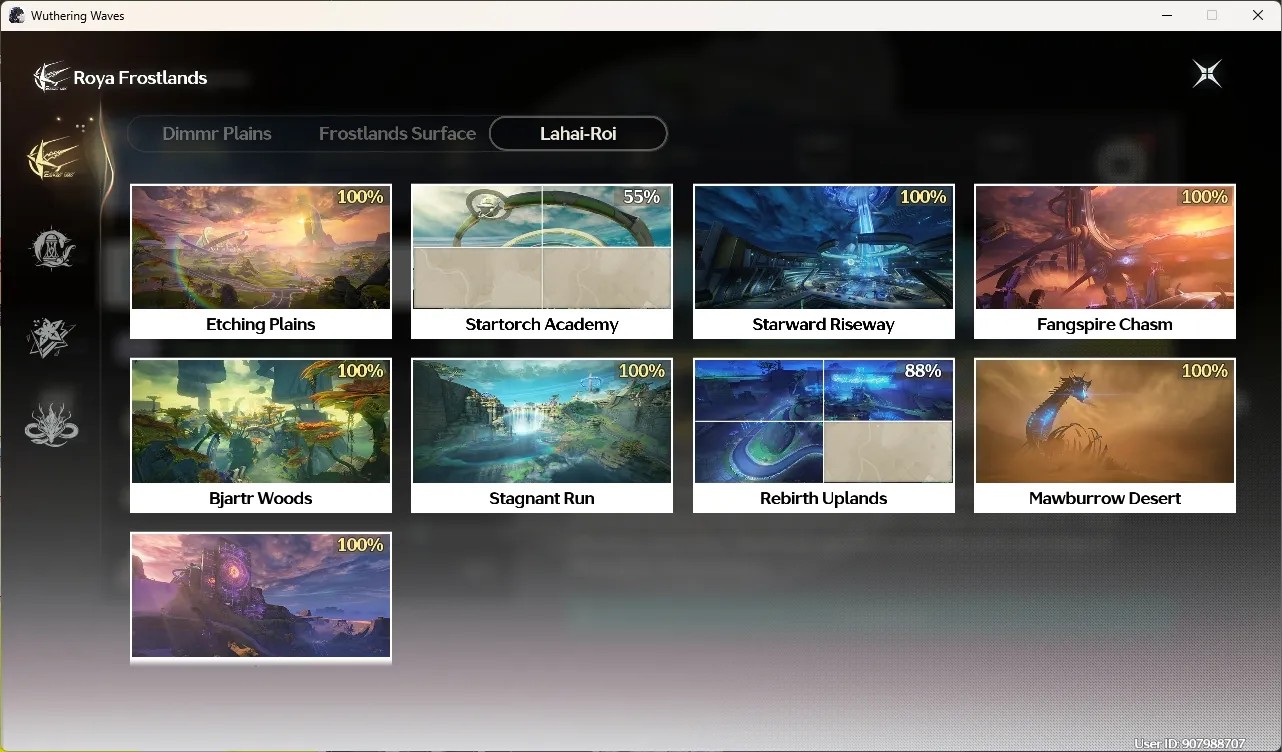Open the Stagnant Run area thumbnail

pyautogui.click(x=542, y=421)
